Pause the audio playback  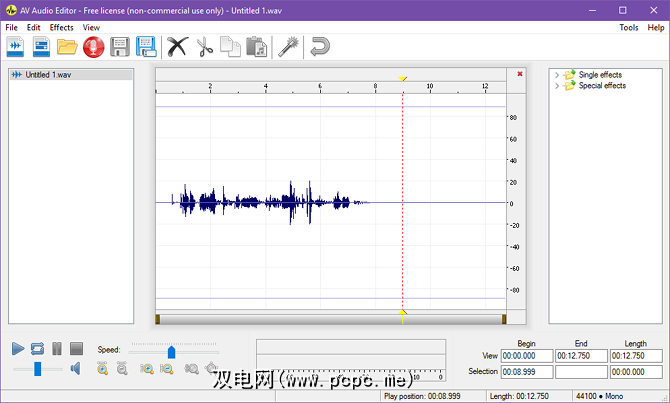[x=57, y=349]
